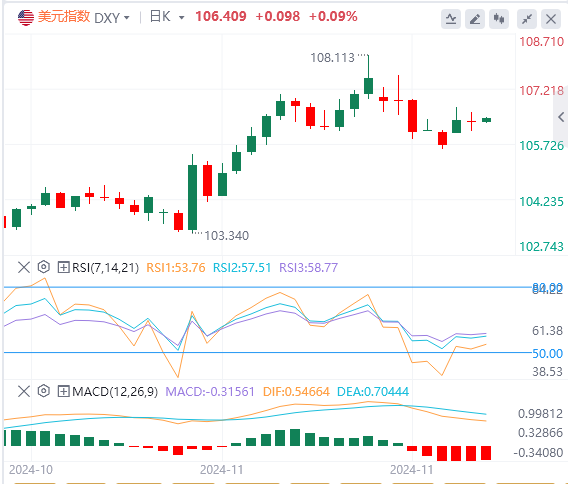Expand the DXY symbol dropdown
The width and height of the screenshot is (568, 484).
112,17
